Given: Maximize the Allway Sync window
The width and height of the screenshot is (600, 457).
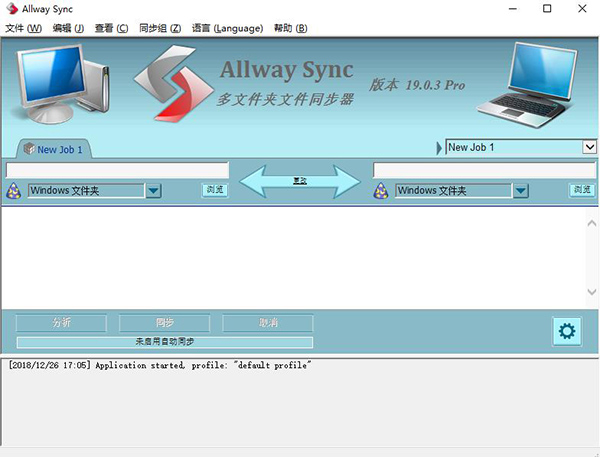Looking at the screenshot, I should pos(547,8).
